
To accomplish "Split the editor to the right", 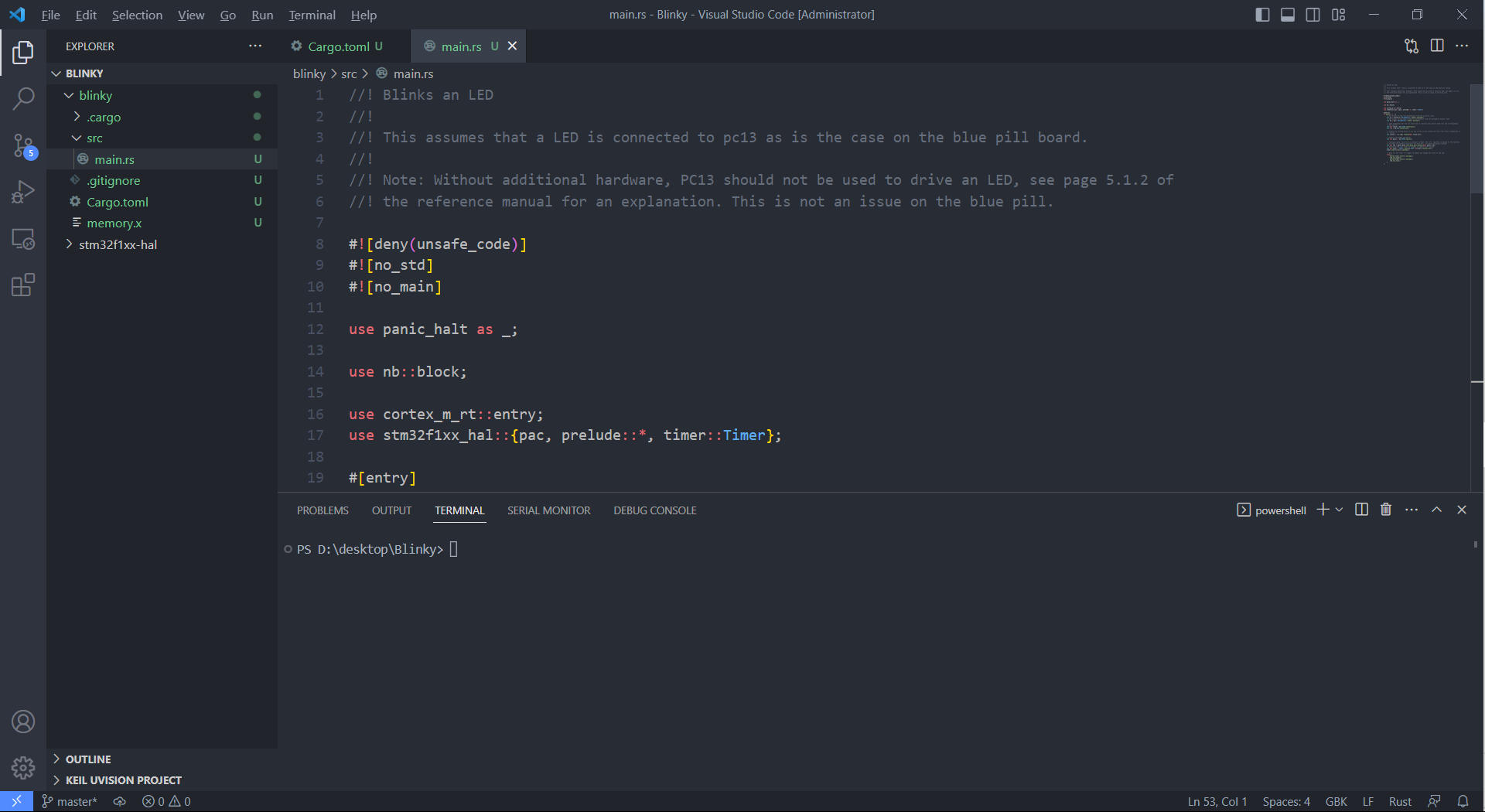I will tap(1437, 46).
